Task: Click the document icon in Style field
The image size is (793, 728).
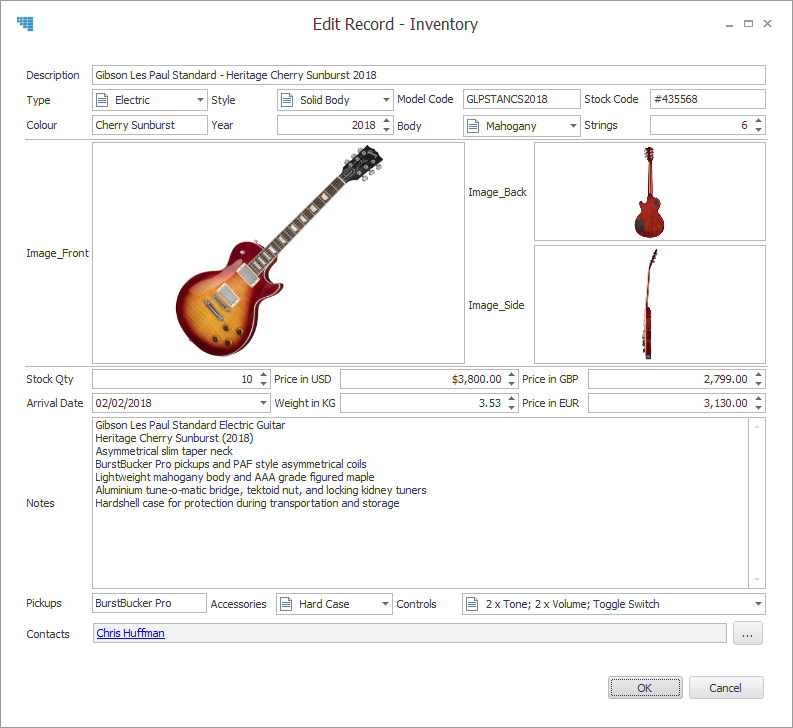Action: (x=287, y=100)
